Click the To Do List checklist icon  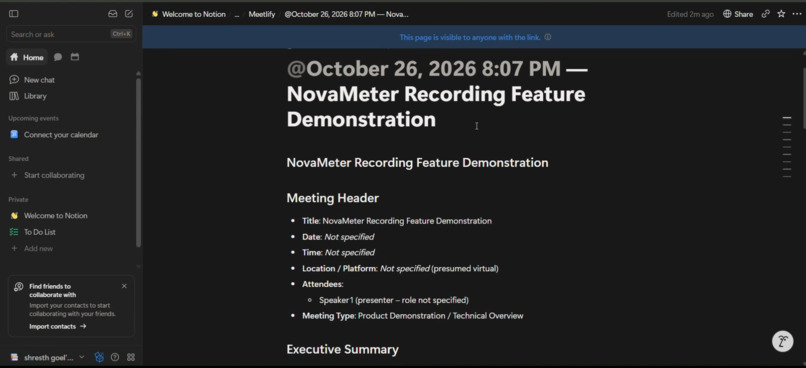pos(14,232)
